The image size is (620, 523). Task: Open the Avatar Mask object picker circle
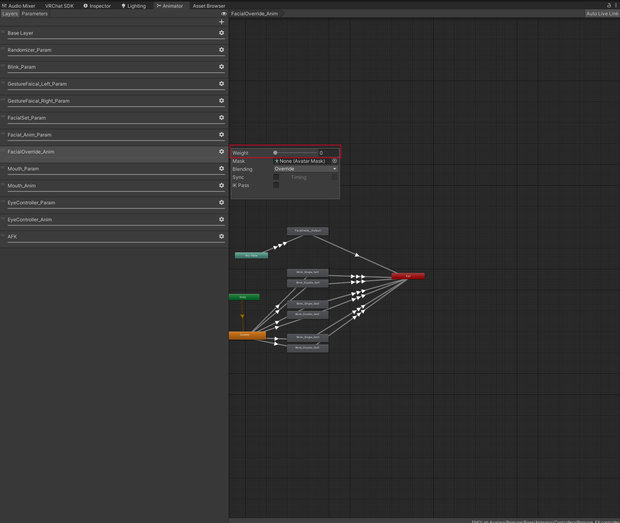coord(335,161)
